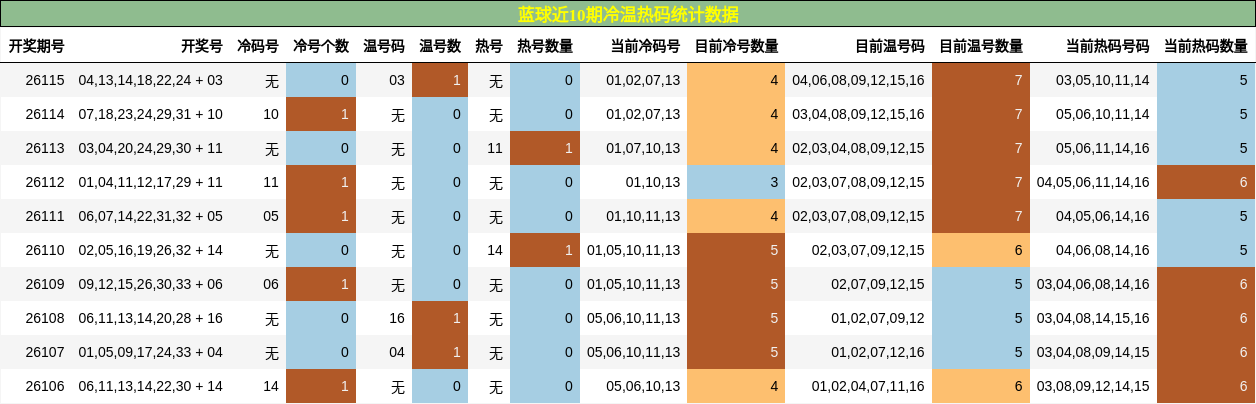Click hot codes 04,06,08,14,16
This screenshot has height=404, width=1256.
click(x=1103, y=250)
